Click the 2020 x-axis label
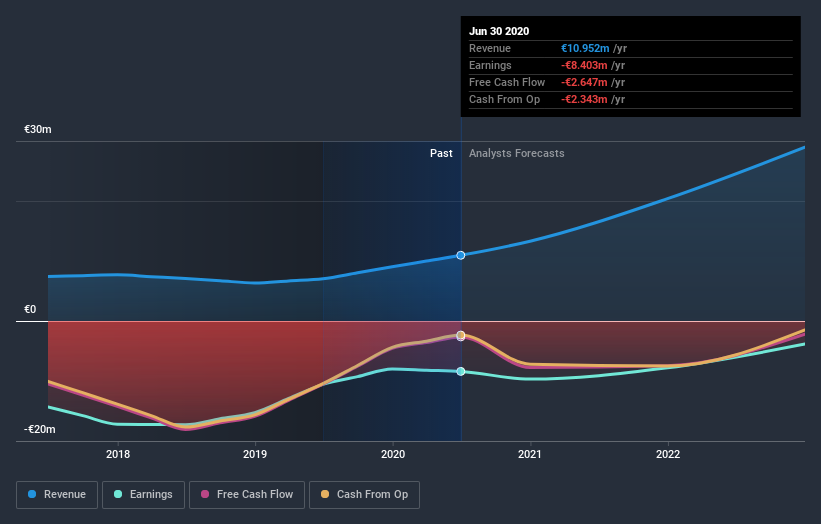This screenshot has height=524, width=821. [x=393, y=454]
